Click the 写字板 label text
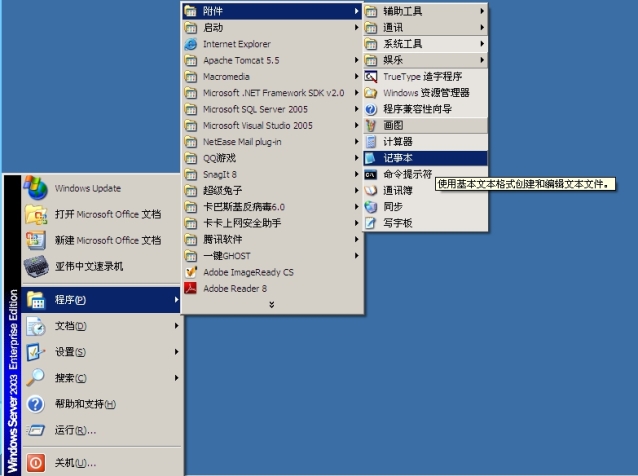The width and height of the screenshot is (638, 476). point(398,223)
